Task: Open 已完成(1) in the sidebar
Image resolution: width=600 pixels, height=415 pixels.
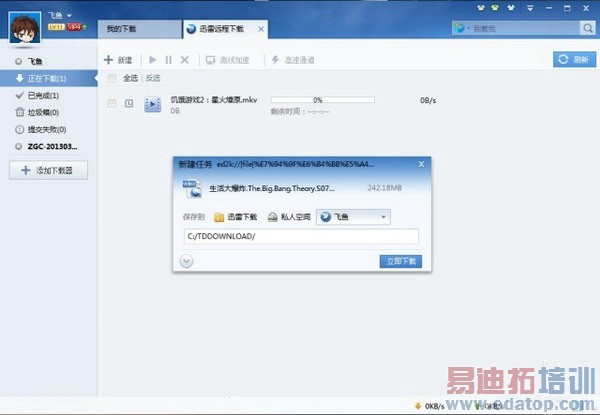Action: click(37, 96)
